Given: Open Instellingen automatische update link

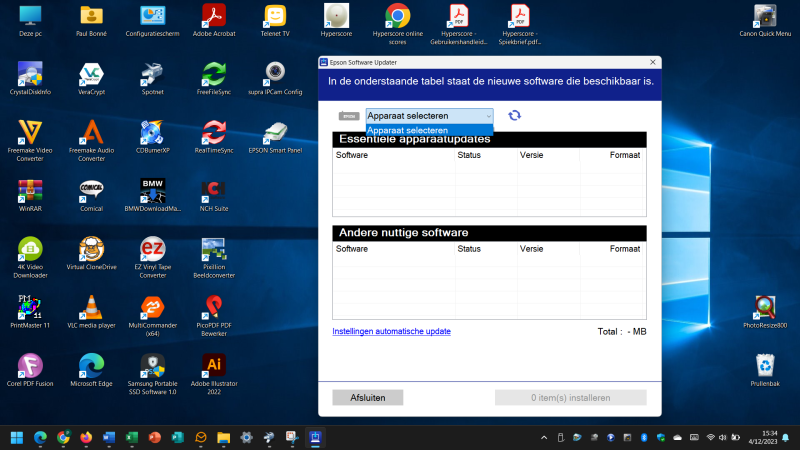Looking at the screenshot, I should [x=391, y=331].
